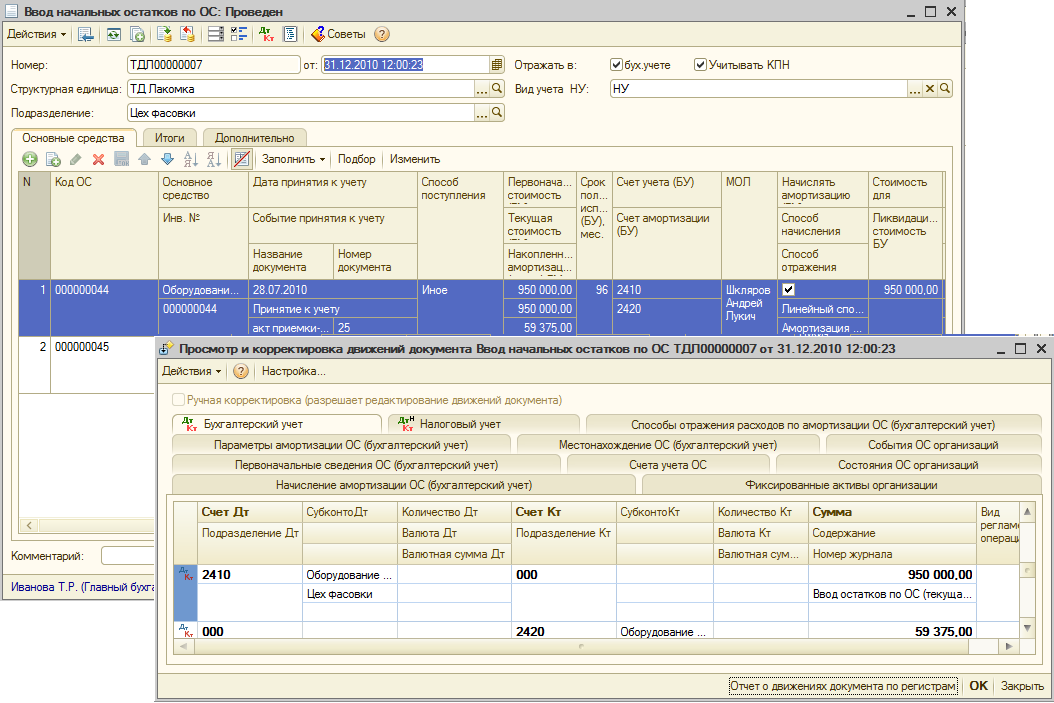This screenshot has width=1054, height=703.
Task: Delete the selected row with red X
Action: 98,159
